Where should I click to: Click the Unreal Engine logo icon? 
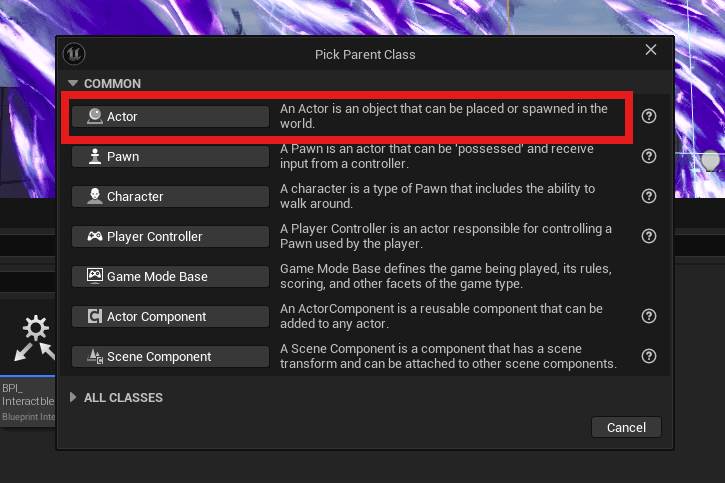pyautogui.click(x=74, y=54)
